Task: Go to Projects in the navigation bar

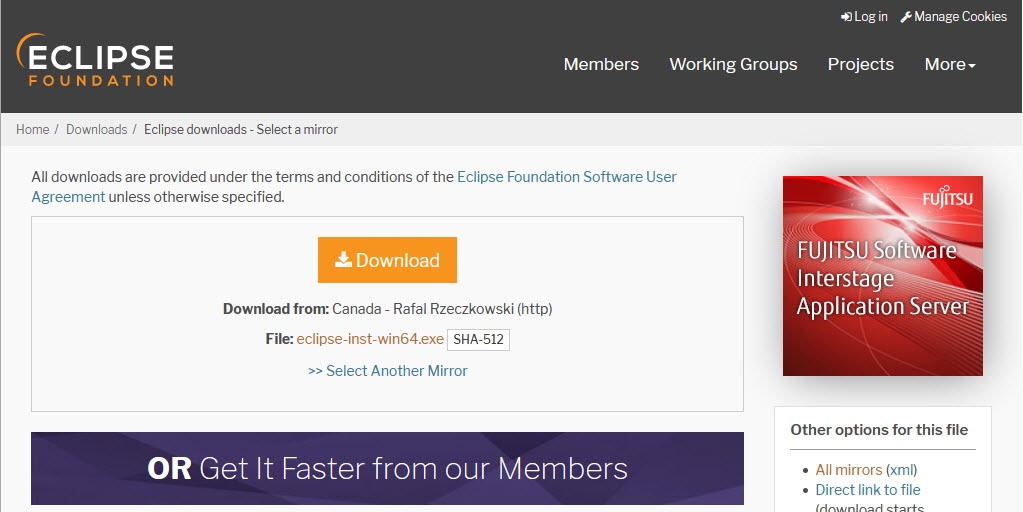Action: coord(860,64)
